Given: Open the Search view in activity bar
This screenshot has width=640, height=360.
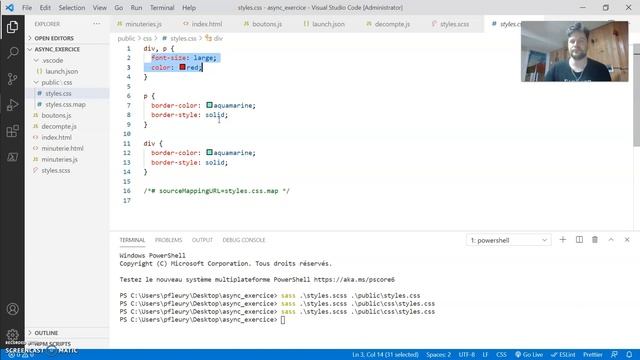Looking at the screenshot, I should pos(12,53).
